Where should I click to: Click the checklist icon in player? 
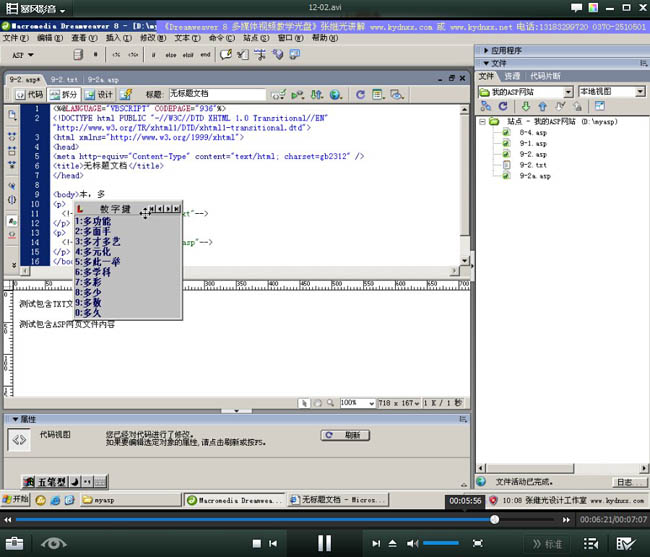(x=626, y=543)
